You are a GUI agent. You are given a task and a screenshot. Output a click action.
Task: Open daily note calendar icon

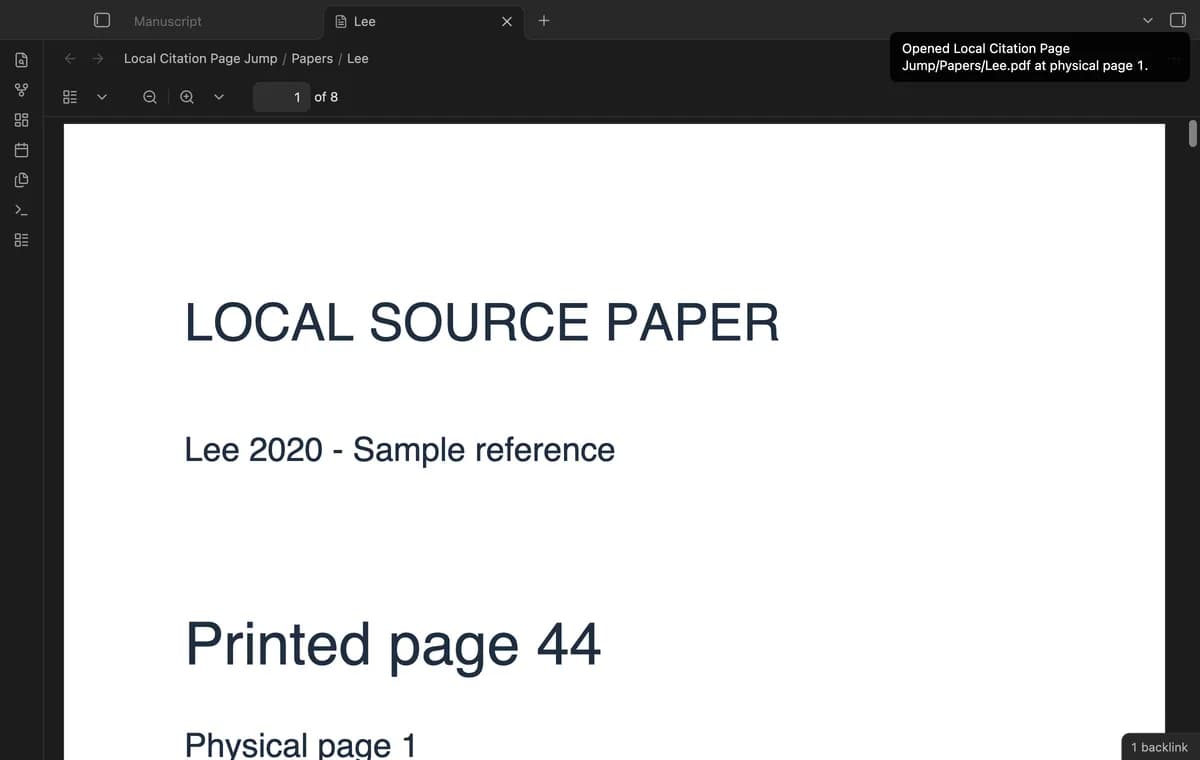click(x=21, y=151)
